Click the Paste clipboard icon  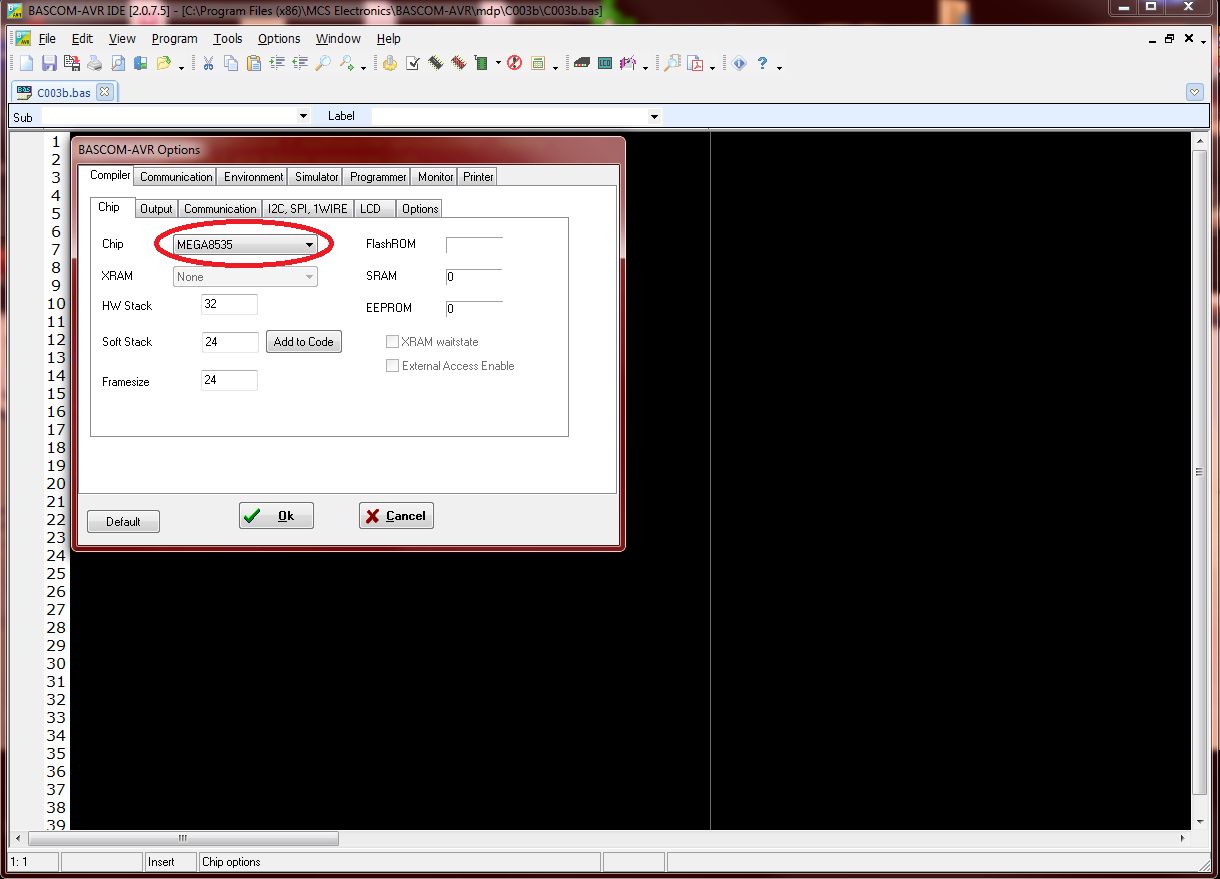[x=254, y=64]
